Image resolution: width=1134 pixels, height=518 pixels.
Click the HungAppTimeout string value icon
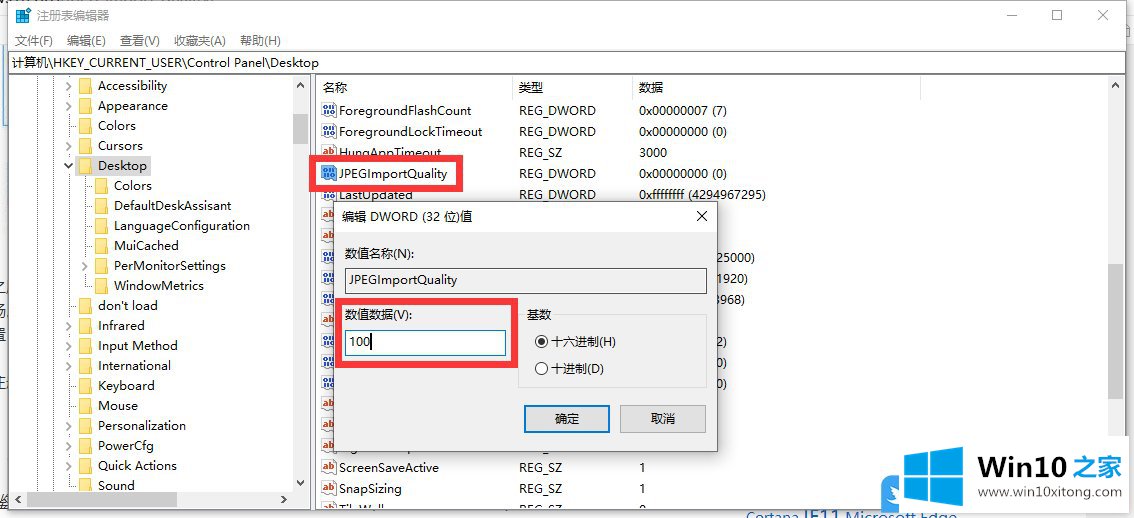coord(329,152)
